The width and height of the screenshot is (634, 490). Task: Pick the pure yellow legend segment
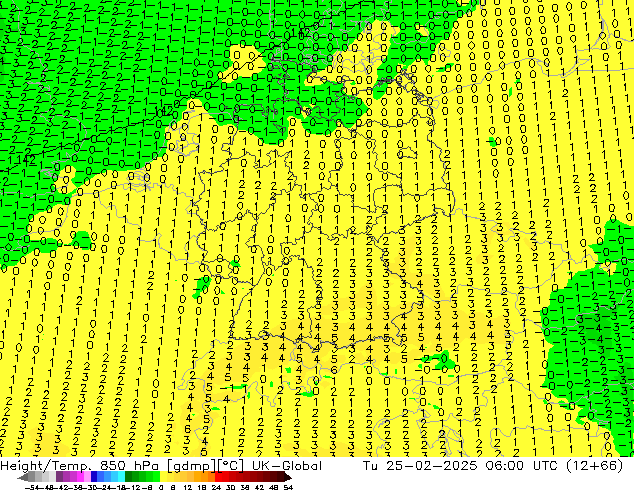pyautogui.click(x=163, y=477)
